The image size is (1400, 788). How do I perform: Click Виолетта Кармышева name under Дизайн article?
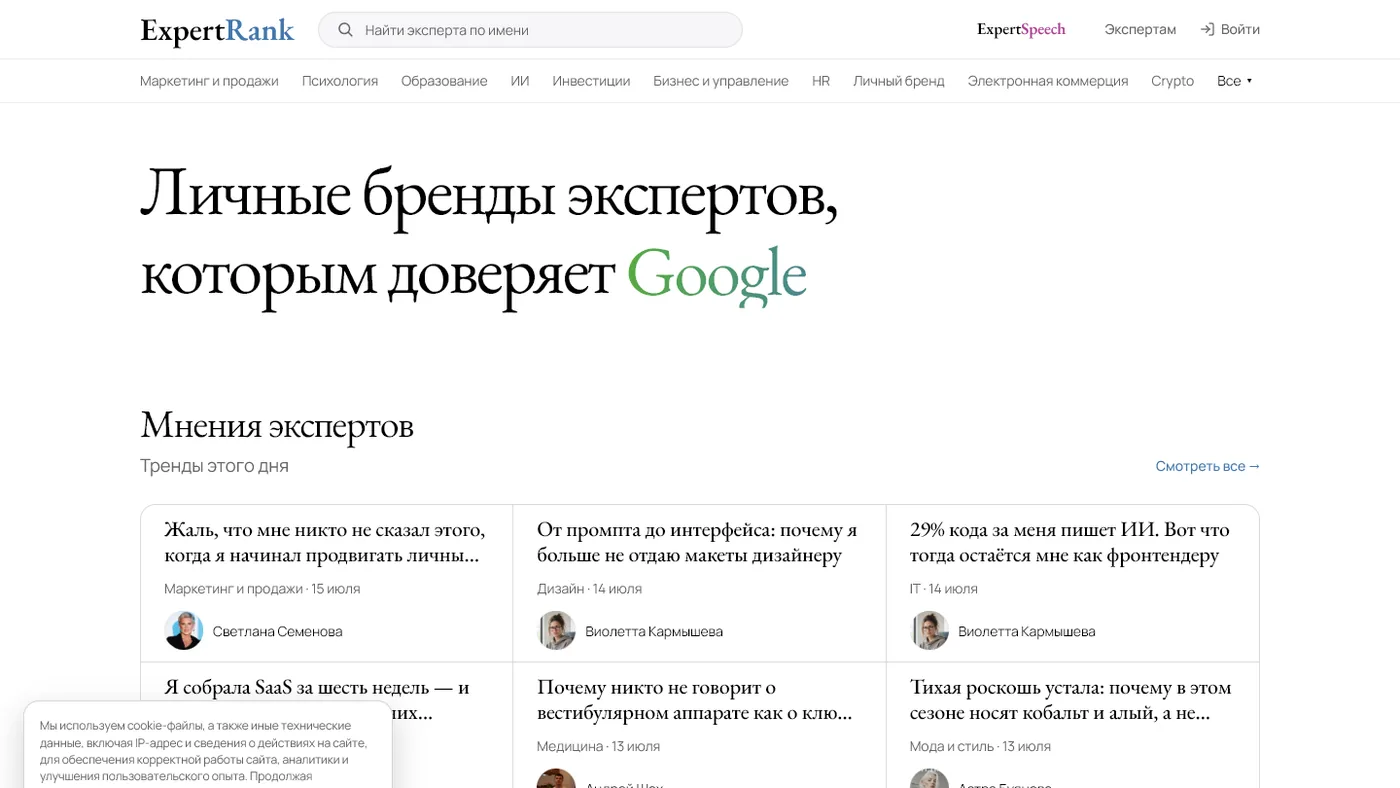pyautogui.click(x=654, y=632)
